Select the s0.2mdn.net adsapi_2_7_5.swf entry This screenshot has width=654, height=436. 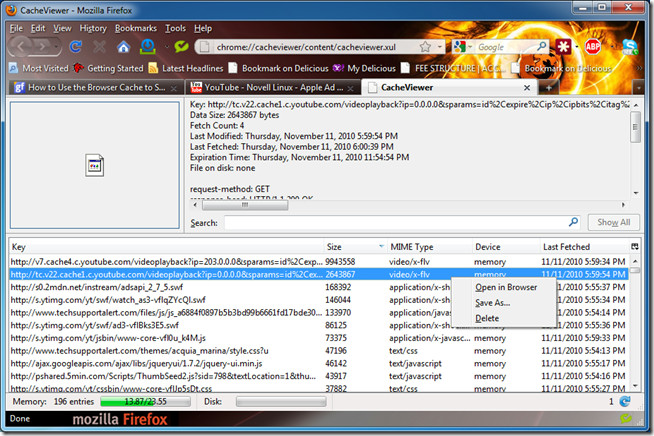tap(319, 287)
